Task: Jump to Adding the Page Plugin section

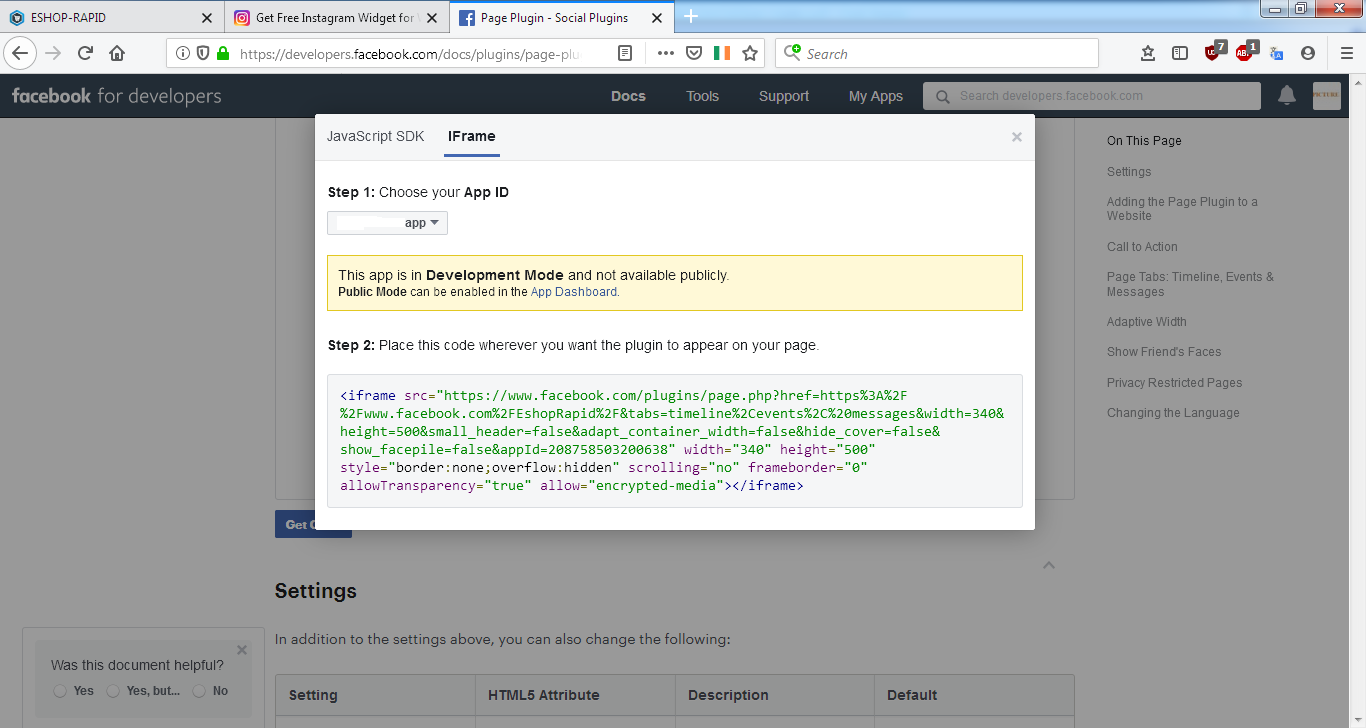Action: coord(1182,208)
